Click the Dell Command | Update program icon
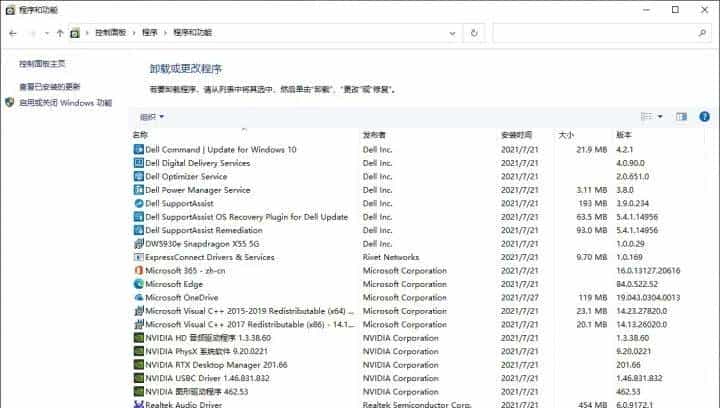 139,149
